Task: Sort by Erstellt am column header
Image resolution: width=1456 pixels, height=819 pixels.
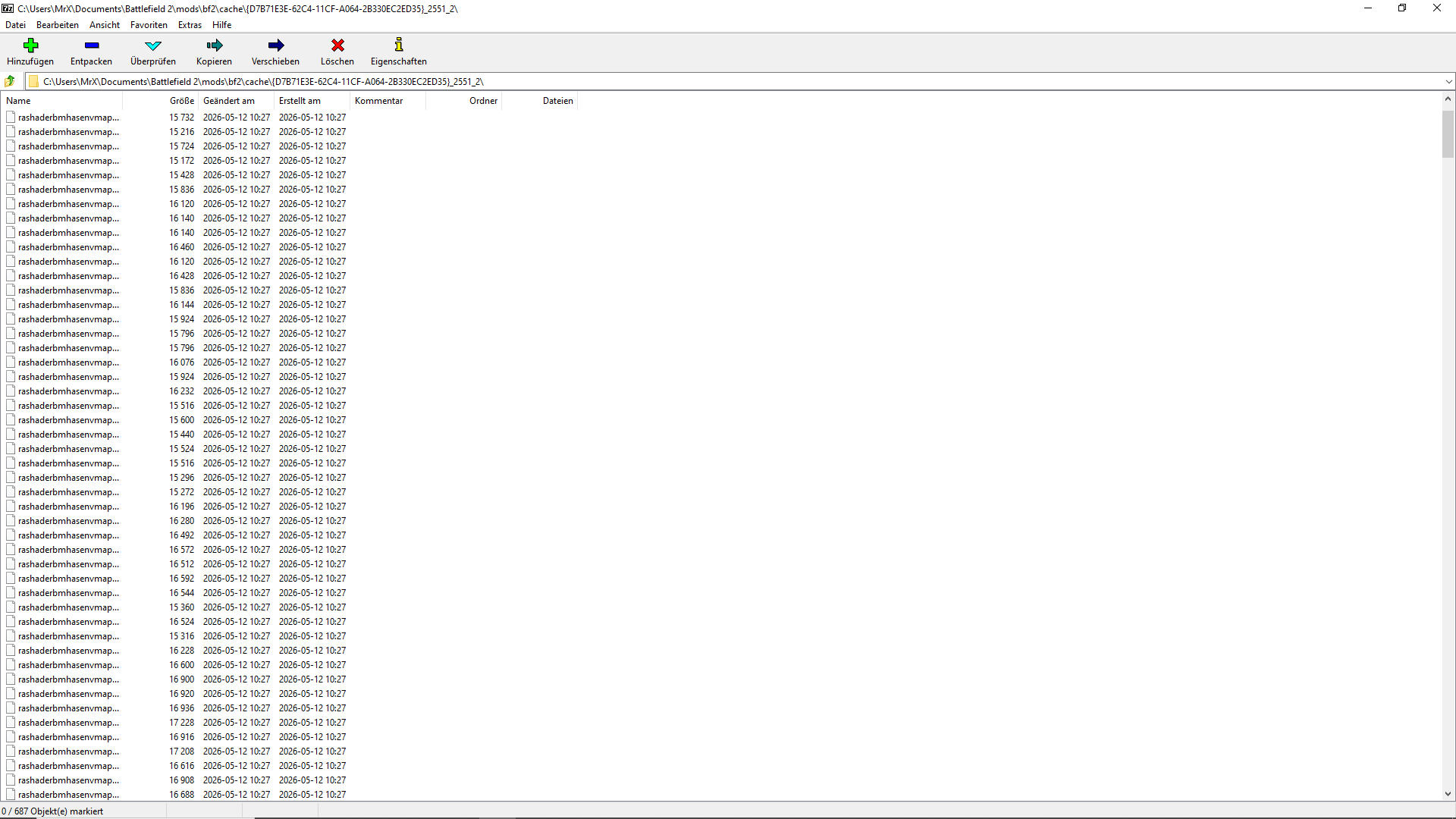Action: pyautogui.click(x=312, y=101)
